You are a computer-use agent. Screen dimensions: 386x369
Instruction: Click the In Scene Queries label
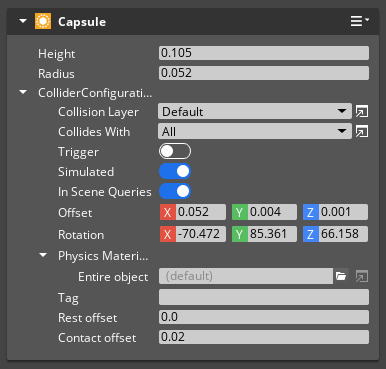(x=105, y=192)
